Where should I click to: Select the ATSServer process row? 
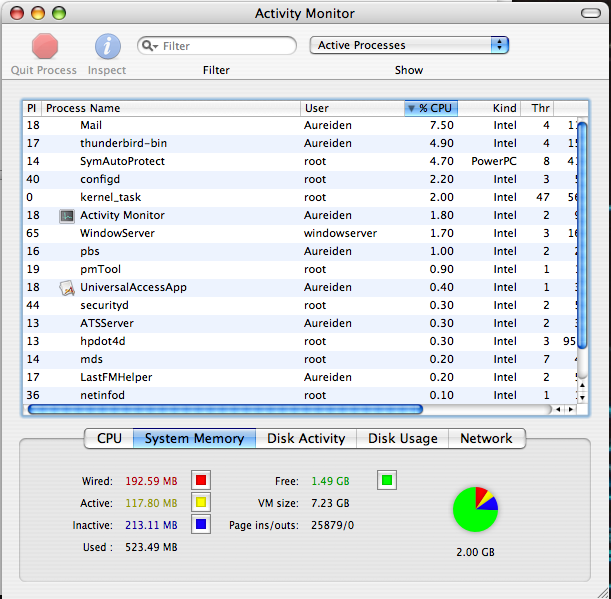pos(300,323)
